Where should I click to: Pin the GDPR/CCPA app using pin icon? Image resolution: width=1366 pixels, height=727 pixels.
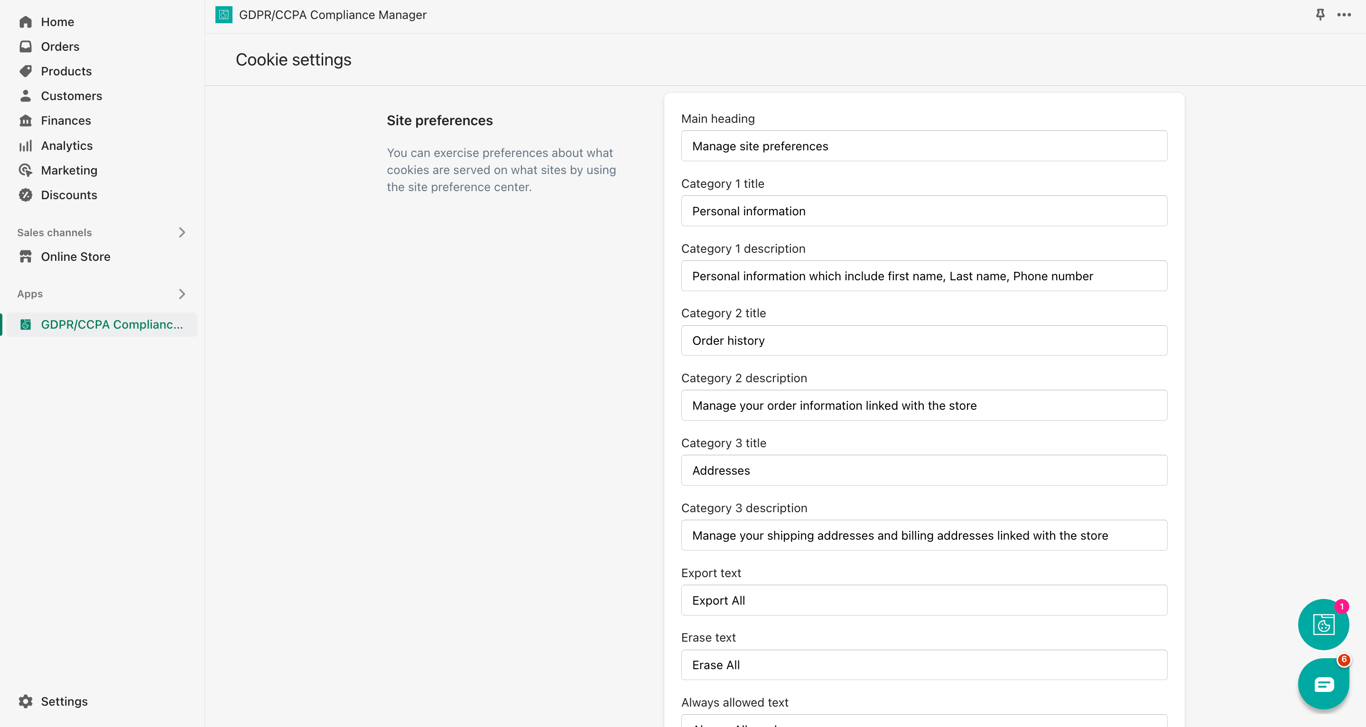pos(1320,15)
